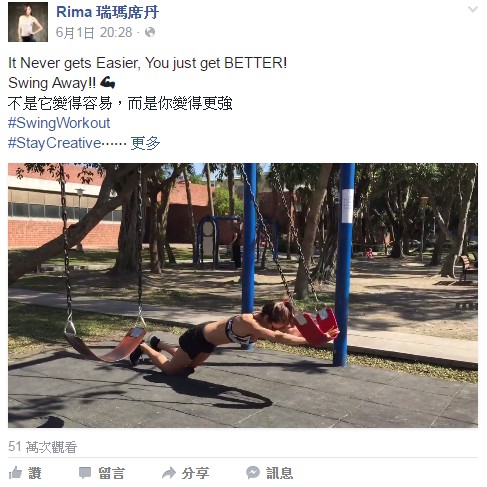Click the Chinese caption text line

(x=120, y=103)
